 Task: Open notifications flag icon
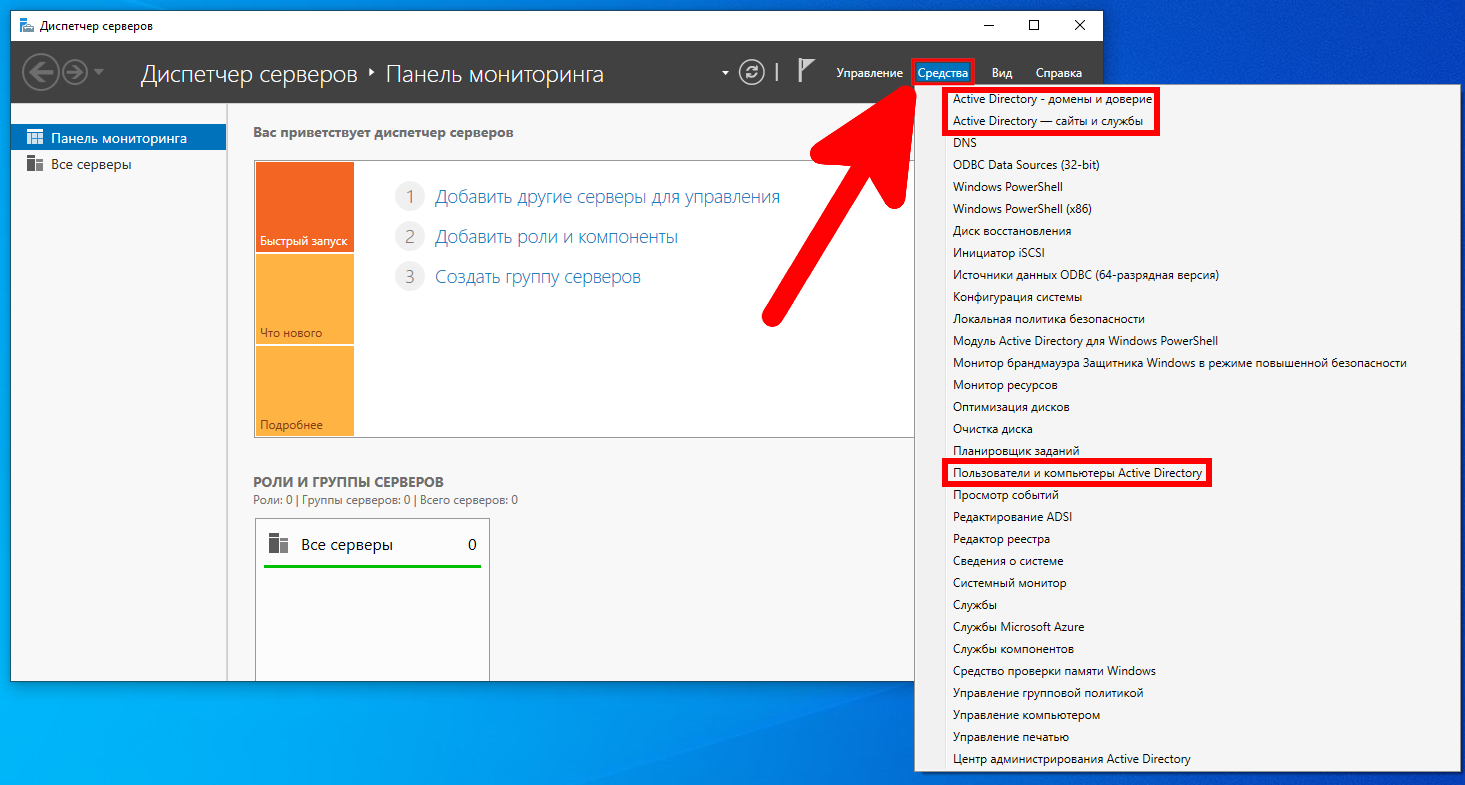(x=806, y=71)
